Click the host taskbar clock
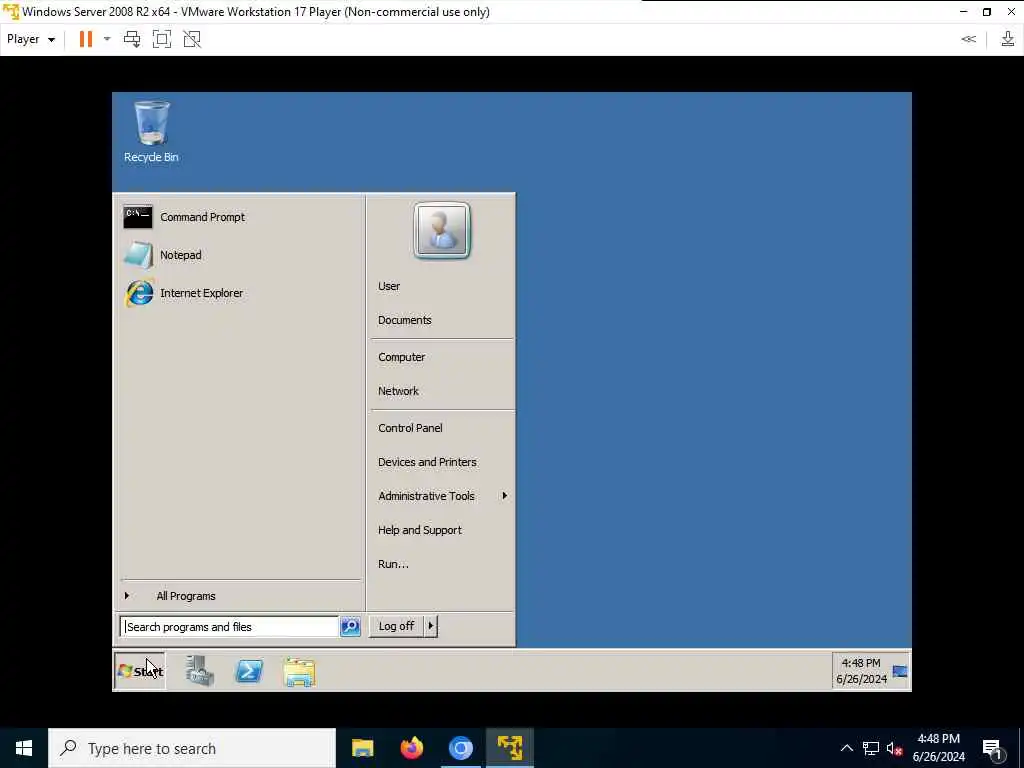Image resolution: width=1024 pixels, height=768 pixels. pos(938,748)
